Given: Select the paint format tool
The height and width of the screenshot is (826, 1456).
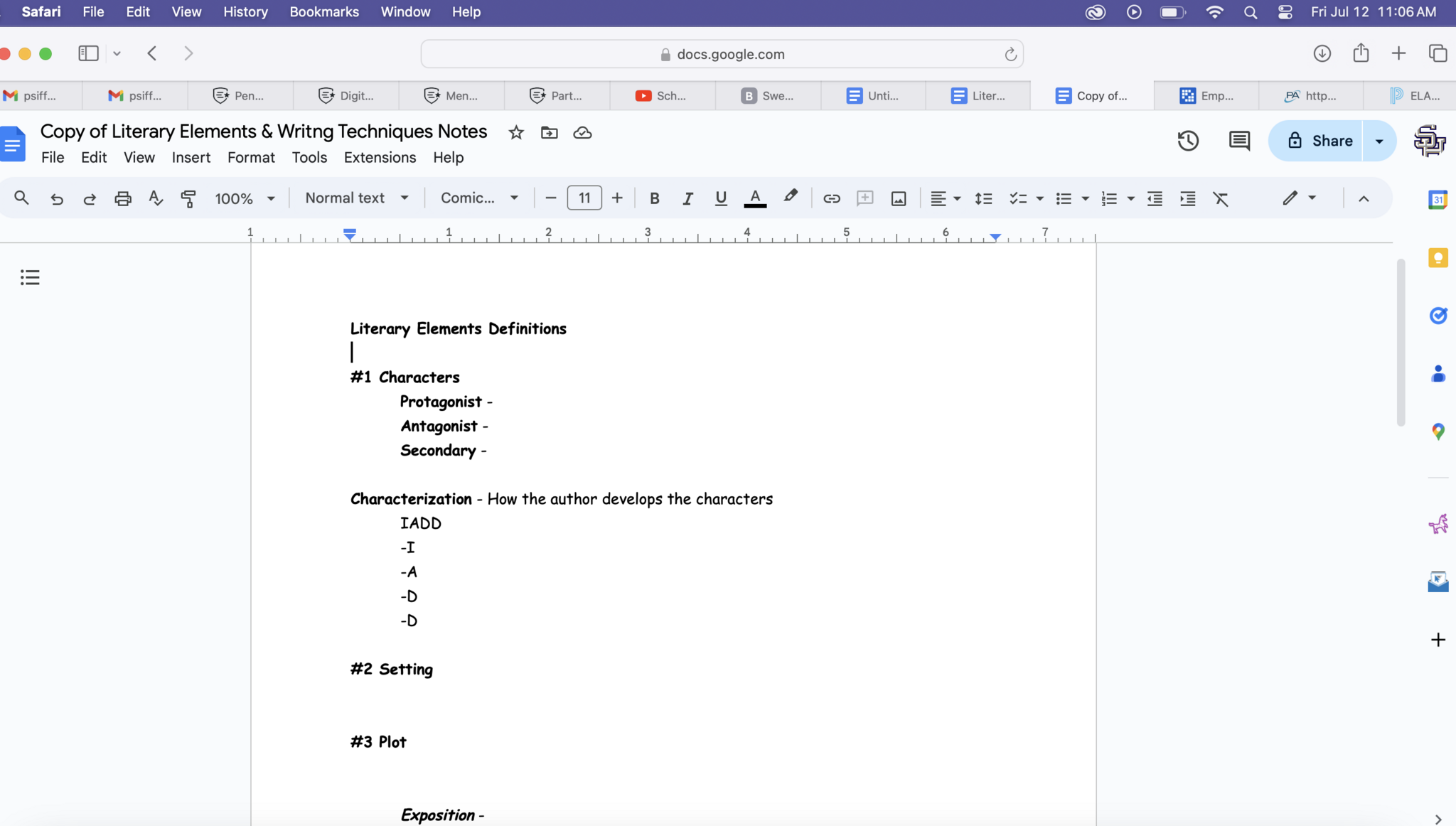Looking at the screenshot, I should [188, 198].
